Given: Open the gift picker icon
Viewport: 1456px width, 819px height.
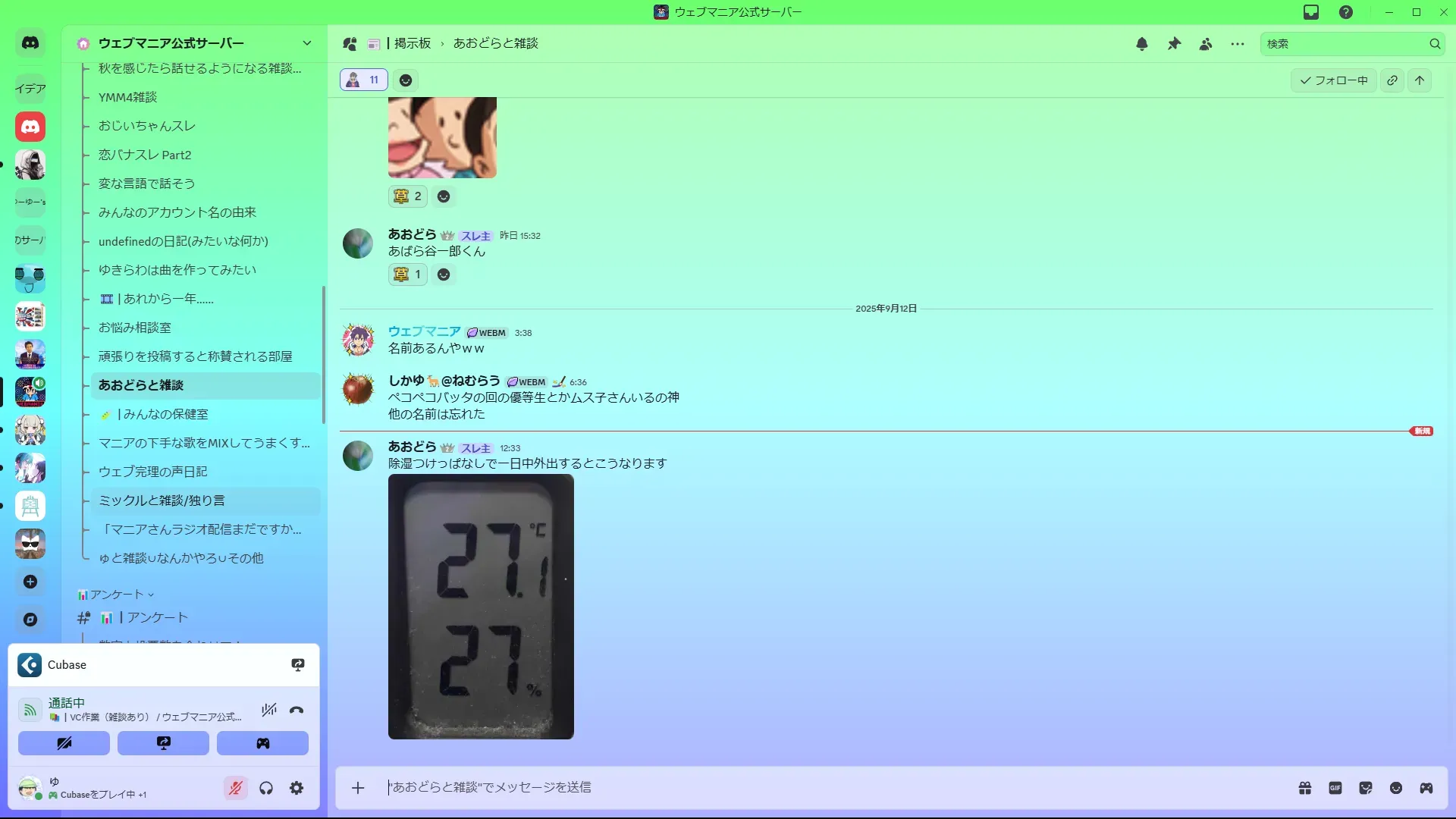Looking at the screenshot, I should pyautogui.click(x=1304, y=788).
